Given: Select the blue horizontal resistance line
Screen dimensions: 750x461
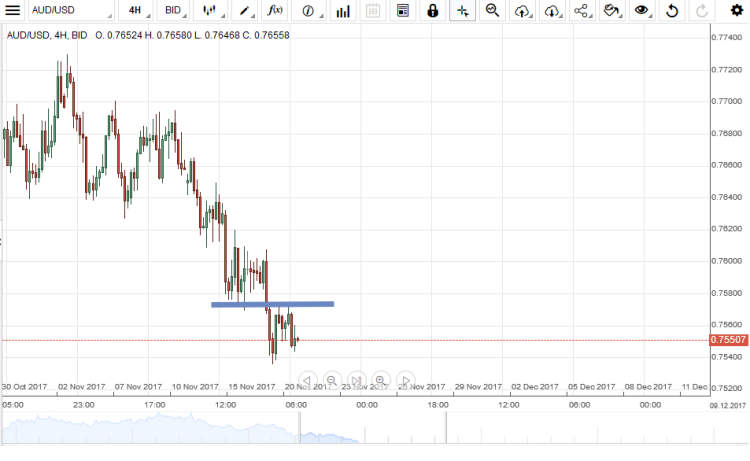Looking at the screenshot, I should click(273, 304).
